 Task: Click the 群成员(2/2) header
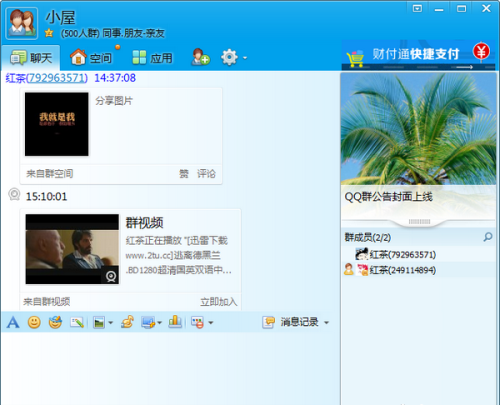point(368,238)
